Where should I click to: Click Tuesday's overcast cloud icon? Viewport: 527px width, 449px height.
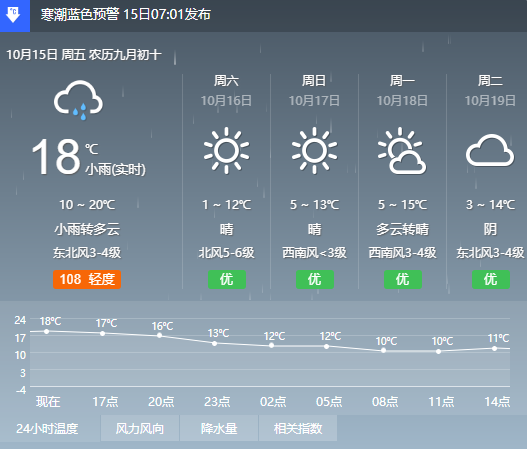point(490,151)
